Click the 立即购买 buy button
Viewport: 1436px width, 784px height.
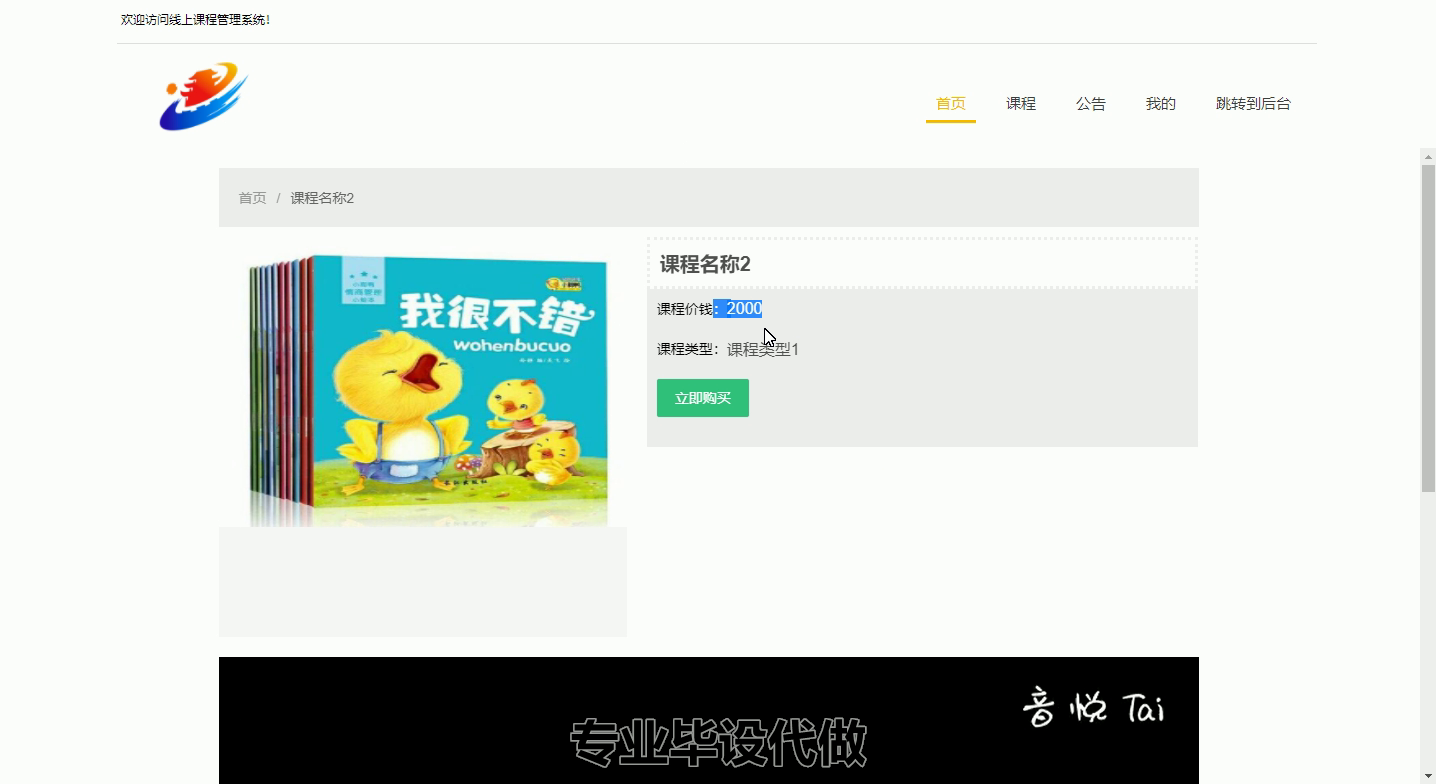702,398
